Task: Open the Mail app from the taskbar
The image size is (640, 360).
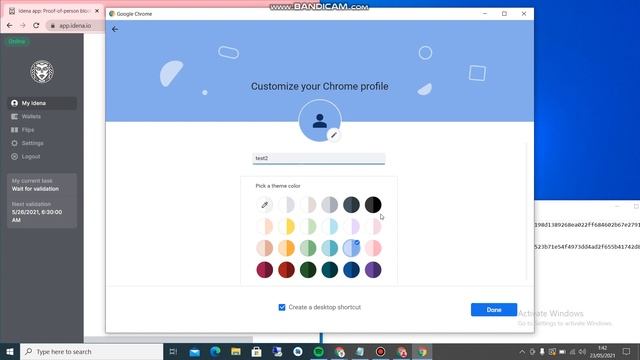Action: (x=195, y=351)
